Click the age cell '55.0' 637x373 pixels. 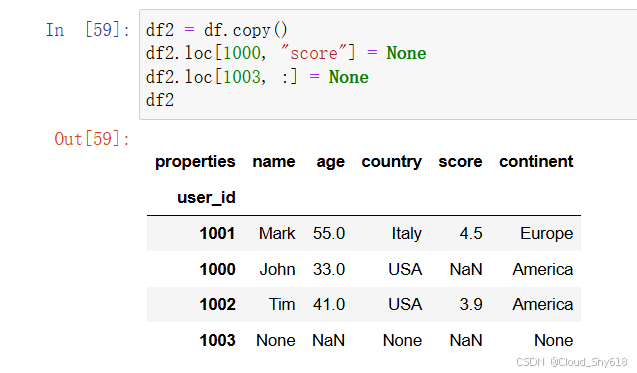click(x=329, y=234)
